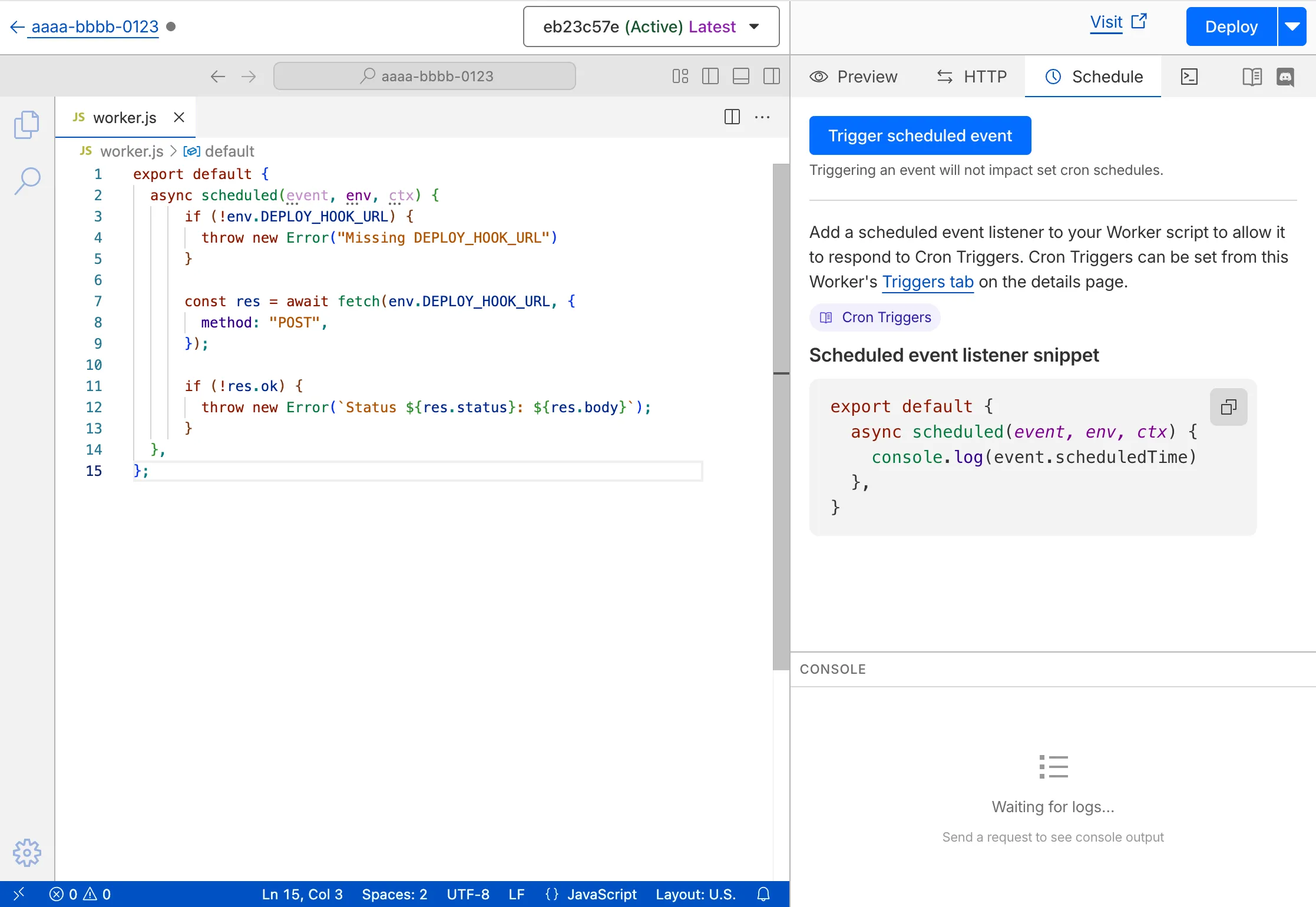Image resolution: width=1316 pixels, height=907 pixels.
Task: Open the Search icon in activity bar
Action: (x=27, y=181)
